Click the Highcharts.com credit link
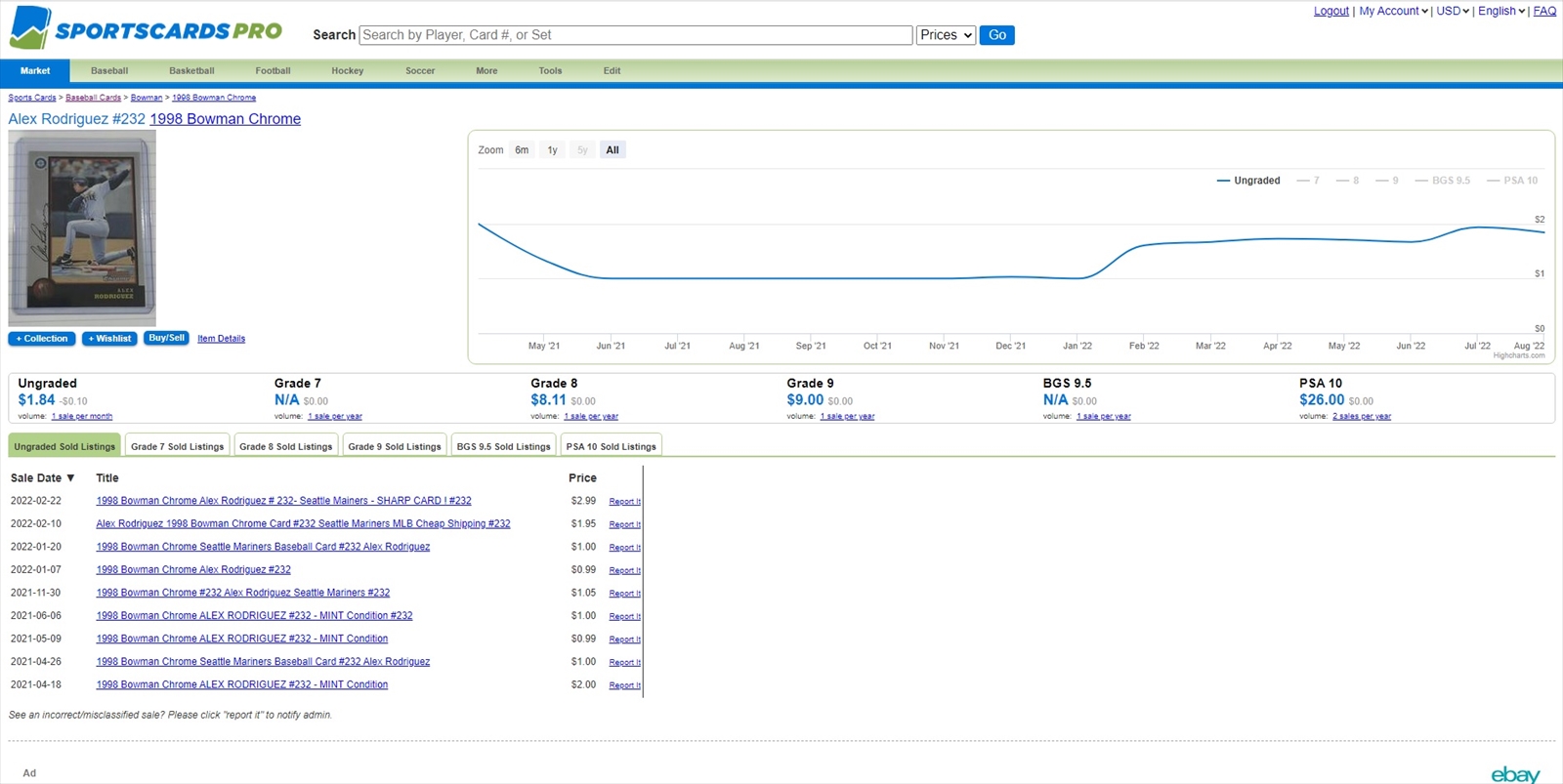The height and width of the screenshot is (784, 1563). [x=1519, y=355]
